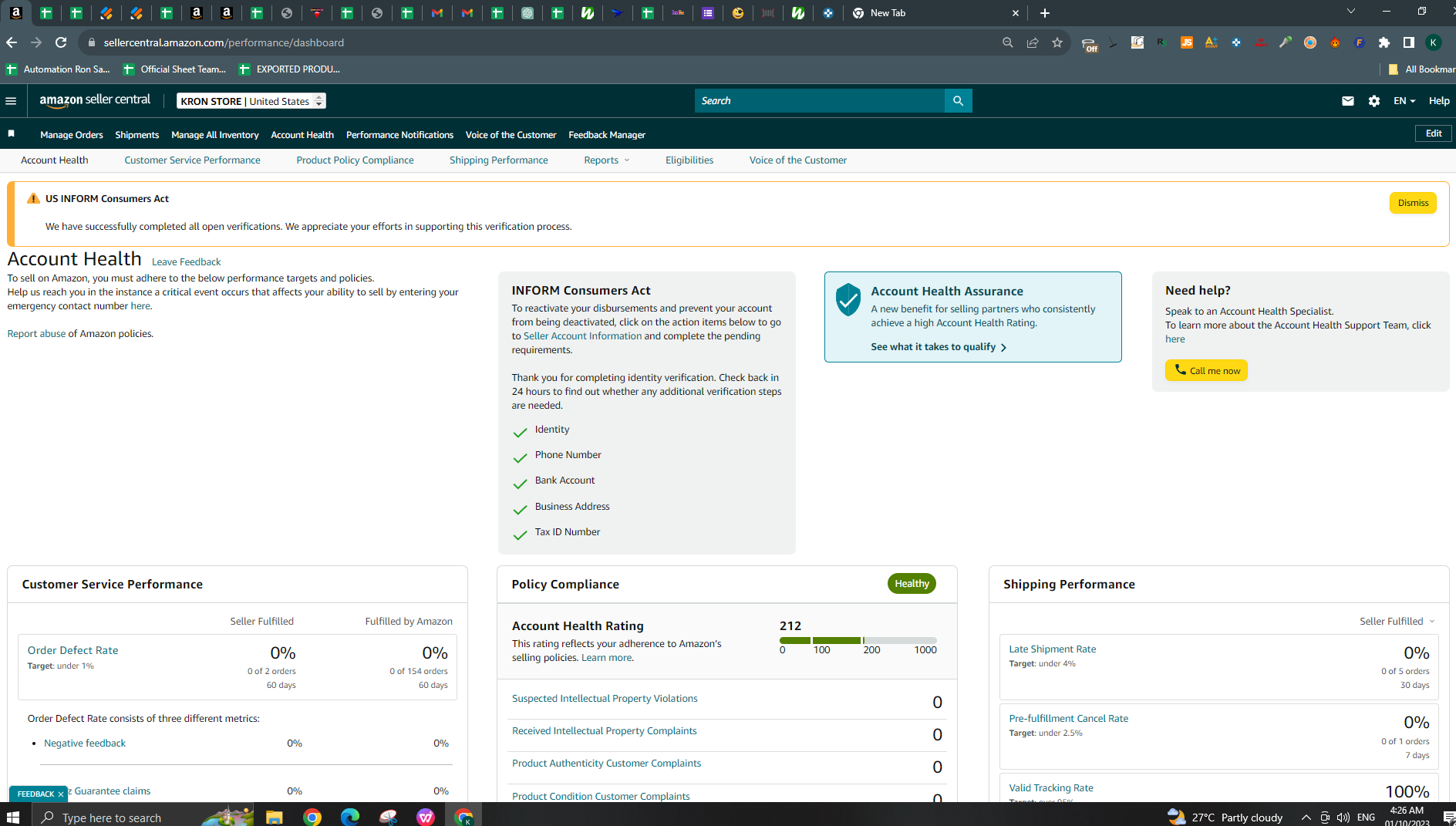Open the Help link
1456x826 pixels.
tap(1439, 101)
